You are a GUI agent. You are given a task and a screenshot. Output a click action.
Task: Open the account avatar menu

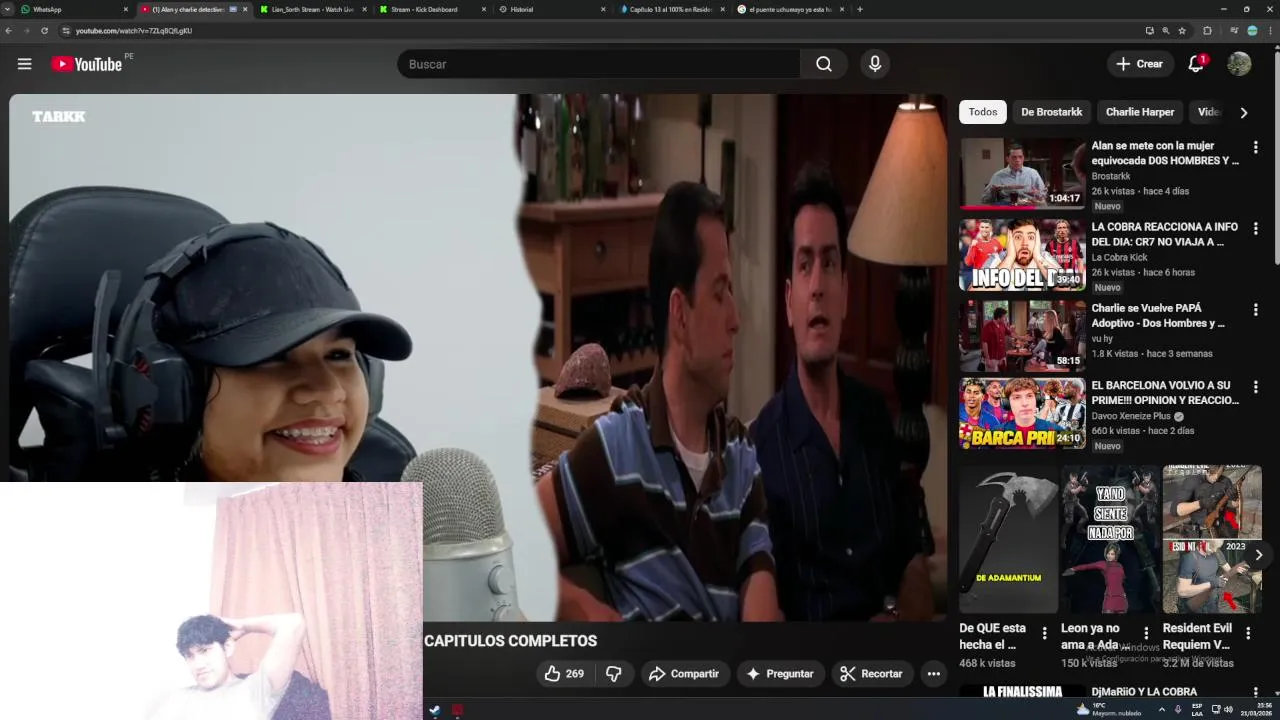[x=1239, y=64]
